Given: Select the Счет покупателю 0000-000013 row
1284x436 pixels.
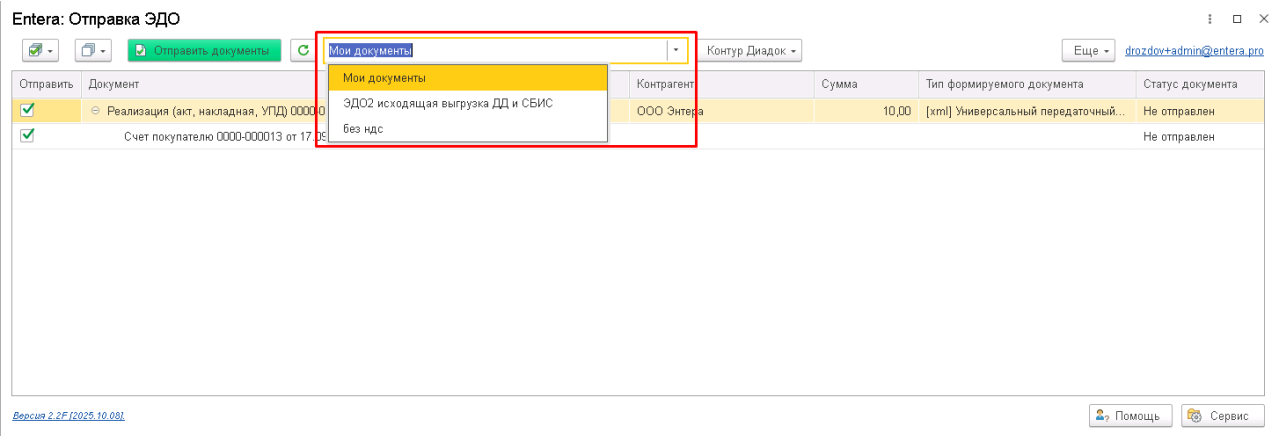Looking at the screenshot, I should [640, 136].
